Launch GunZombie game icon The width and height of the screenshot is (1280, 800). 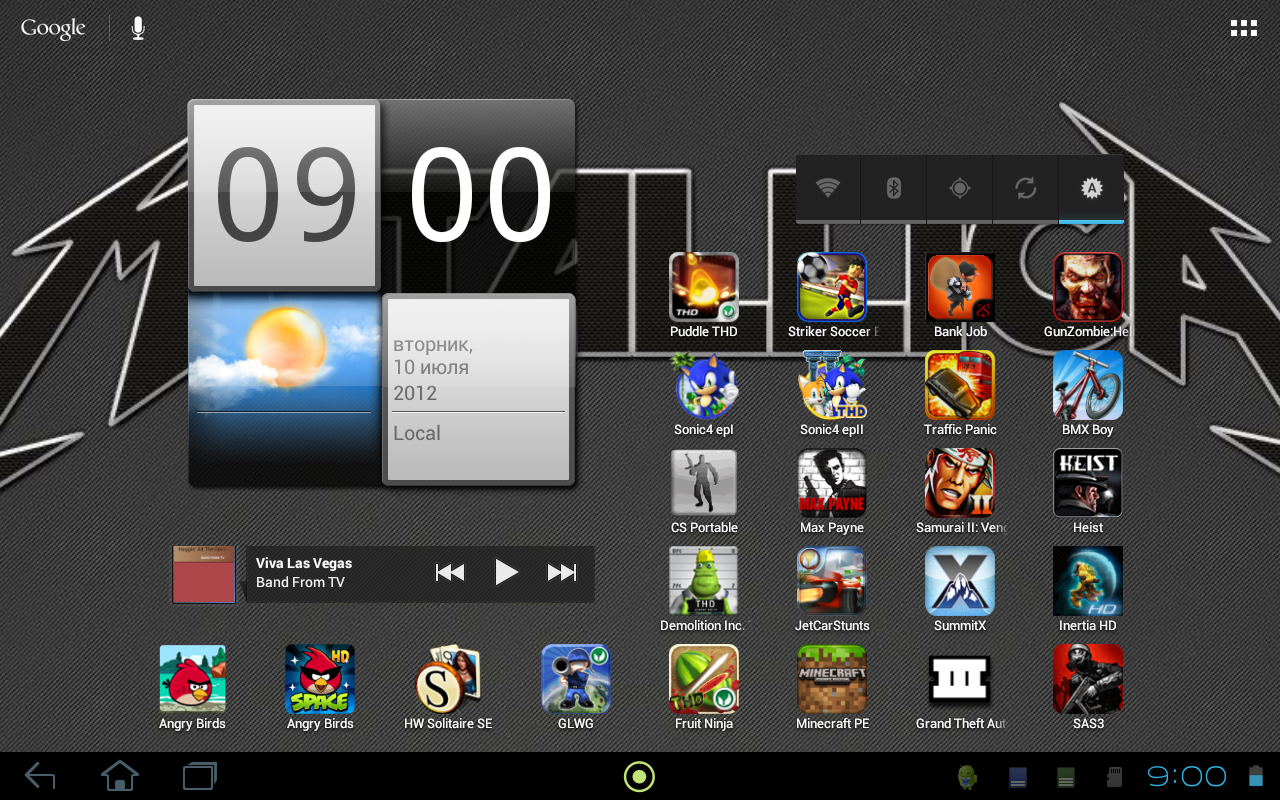pyautogui.click(x=1088, y=287)
